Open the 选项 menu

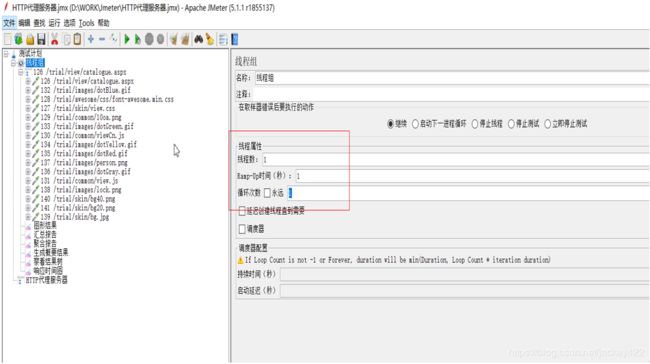coord(69,23)
